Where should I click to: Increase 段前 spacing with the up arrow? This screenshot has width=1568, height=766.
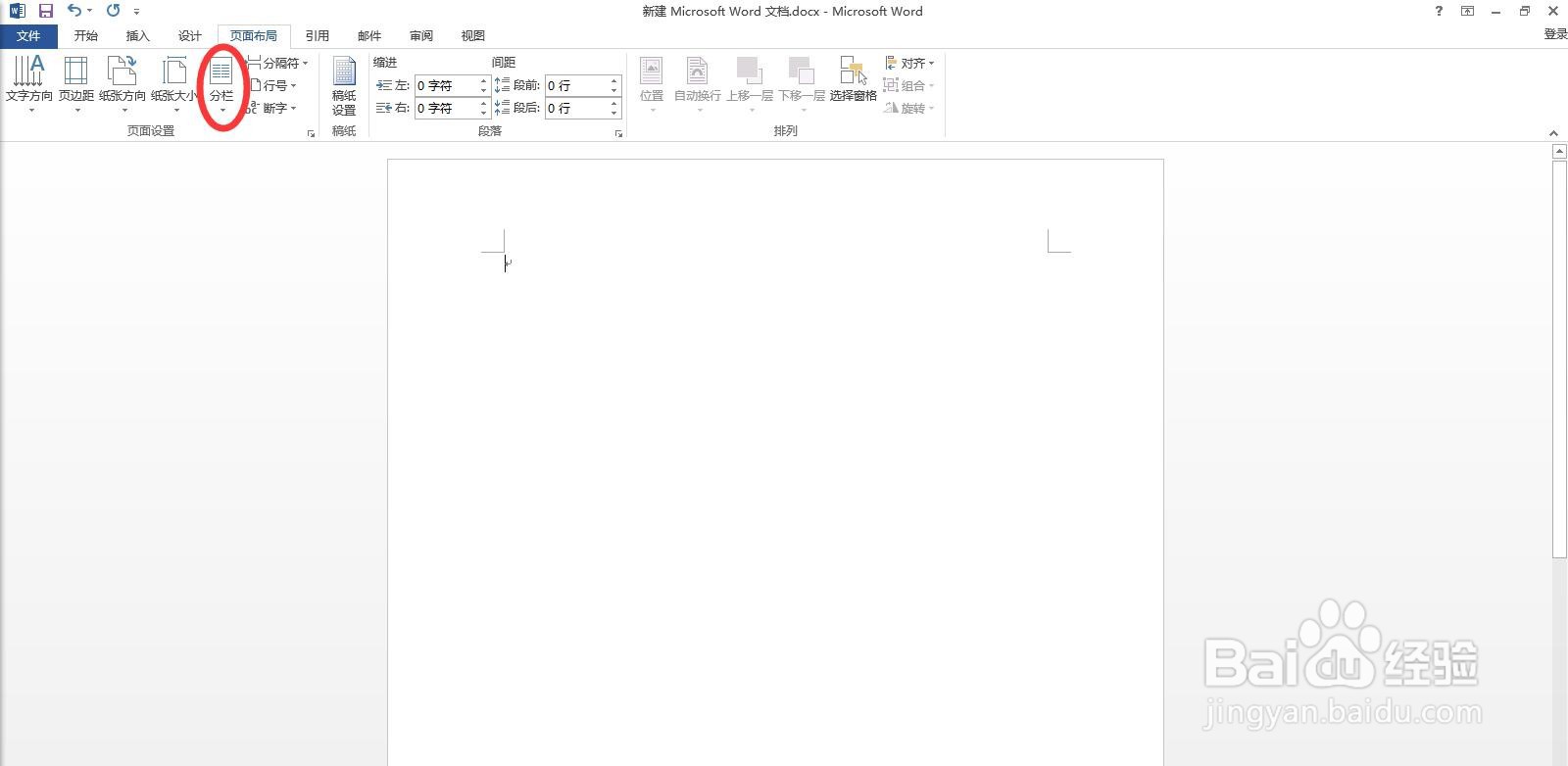point(614,81)
